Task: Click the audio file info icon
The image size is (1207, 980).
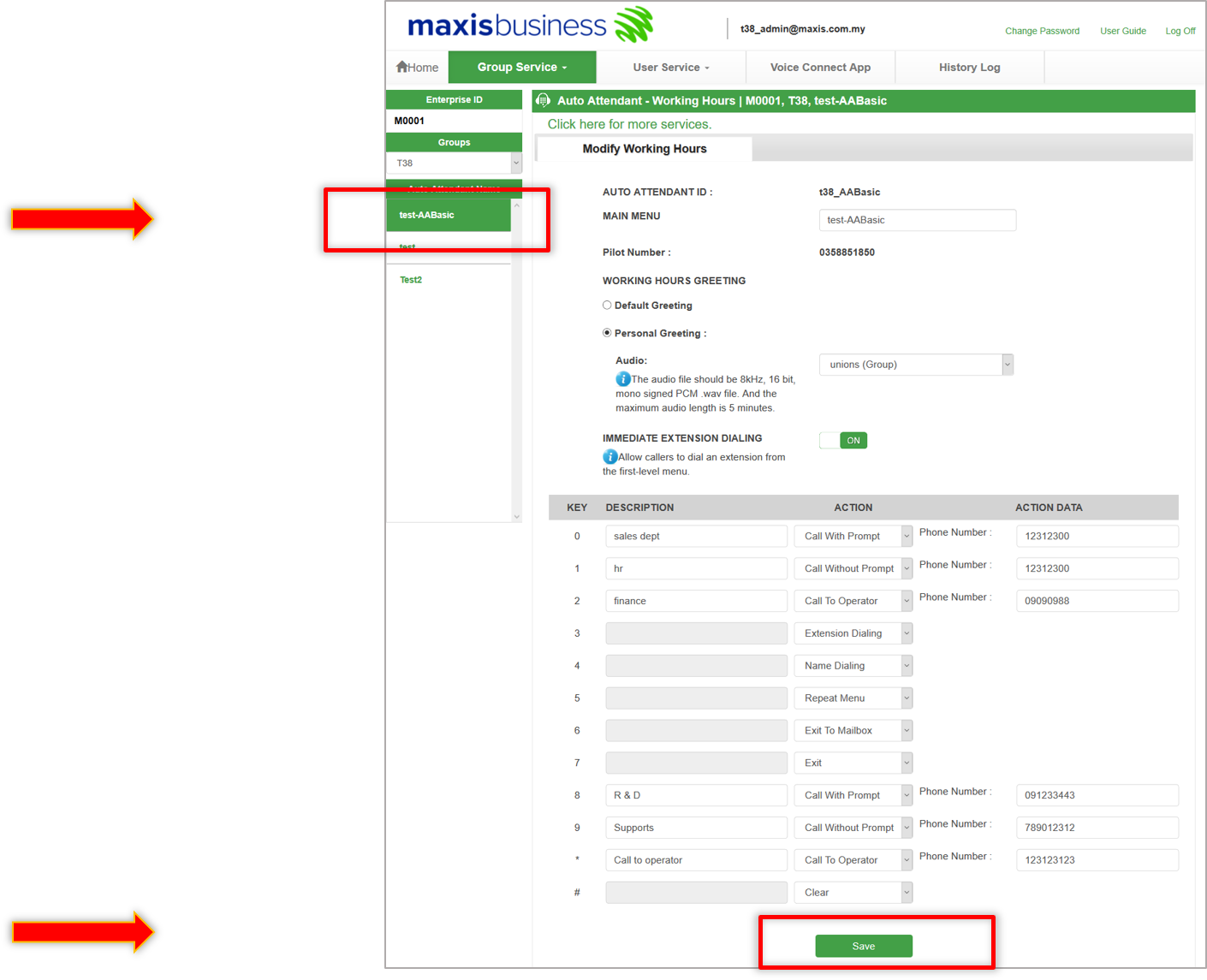Action: pyautogui.click(x=622, y=379)
